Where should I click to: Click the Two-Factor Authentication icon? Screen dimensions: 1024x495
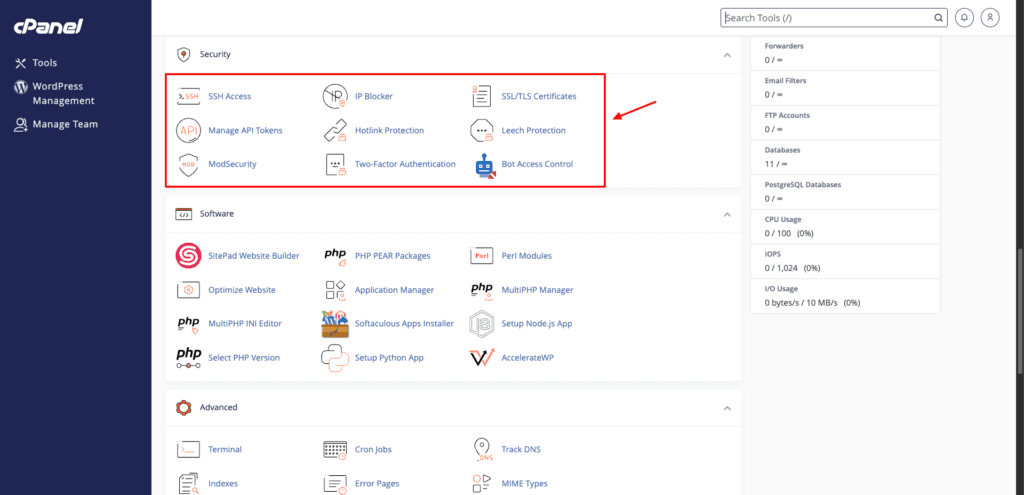pos(335,164)
